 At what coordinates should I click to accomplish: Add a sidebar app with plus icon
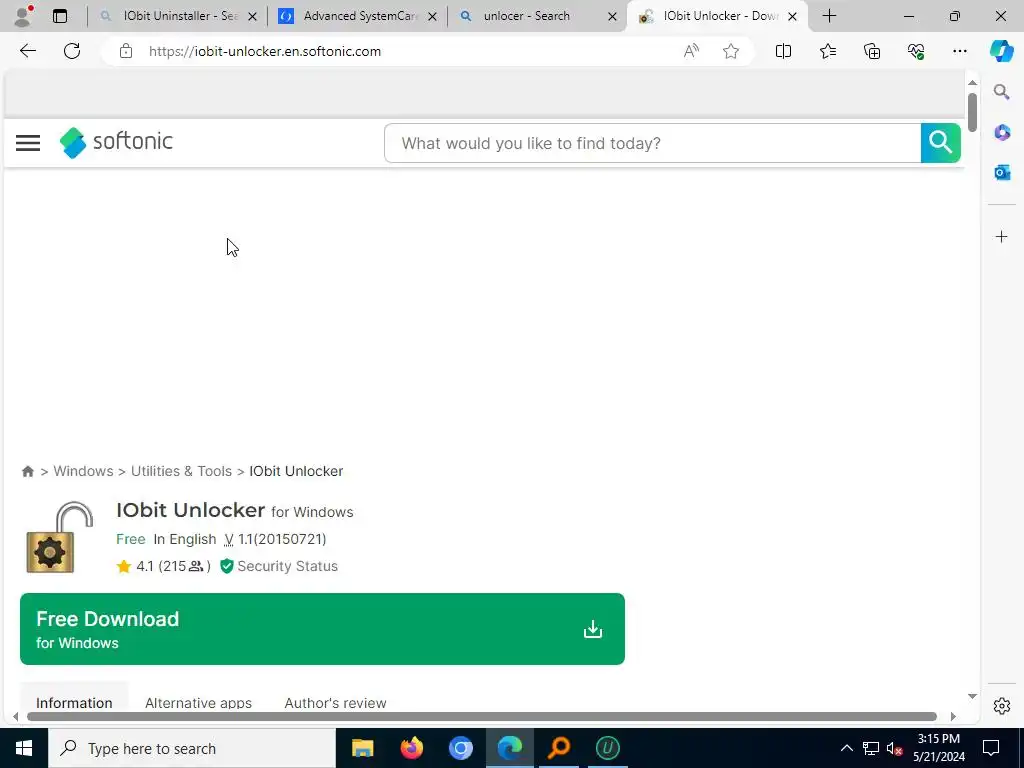click(1002, 236)
